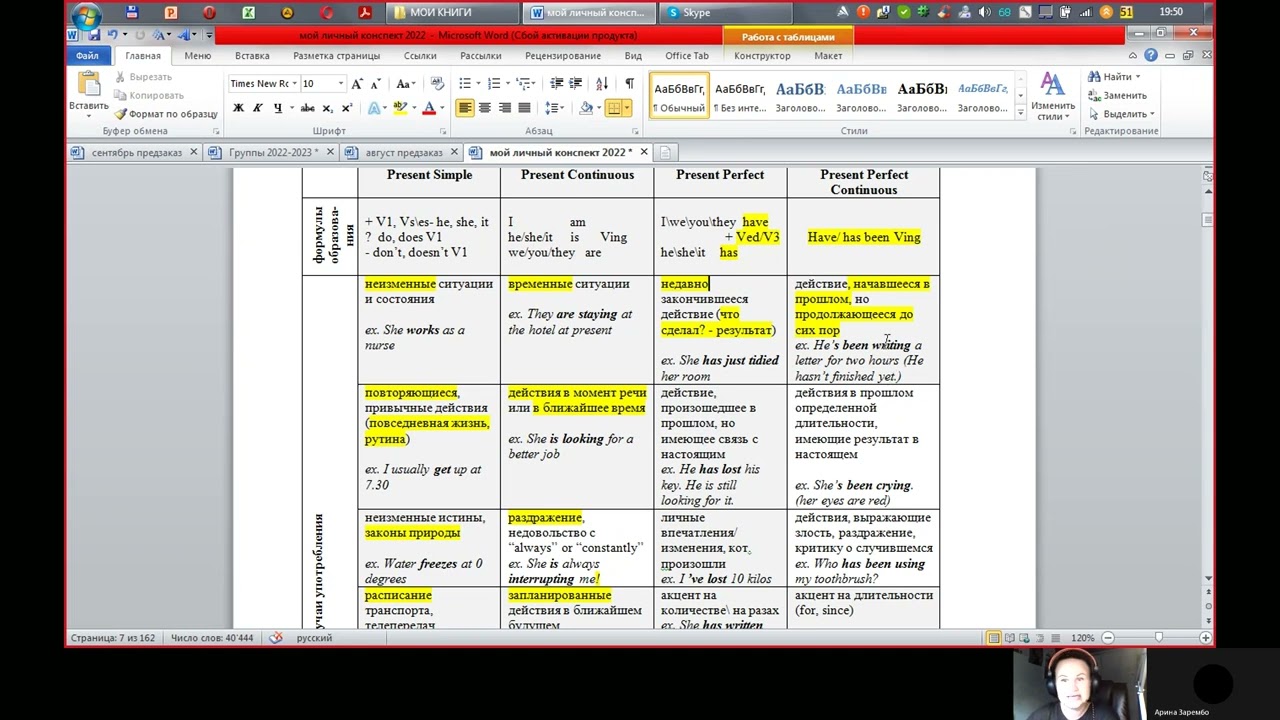
Task: Click the language indicator 'русский'
Action: [x=314, y=638]
